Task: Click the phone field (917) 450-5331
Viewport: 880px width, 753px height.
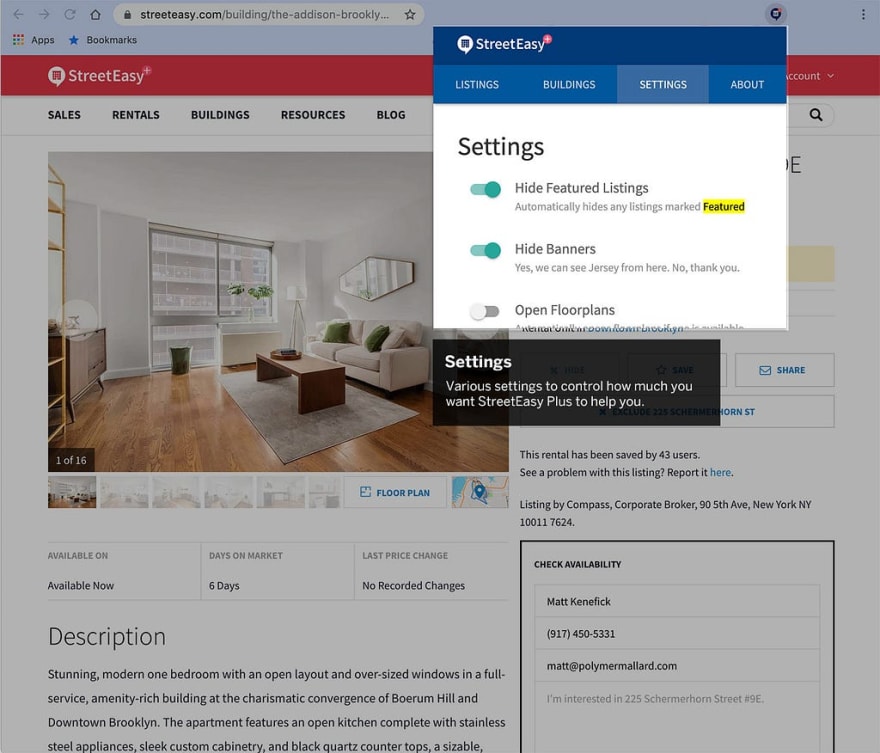Action: coord(677,633)
